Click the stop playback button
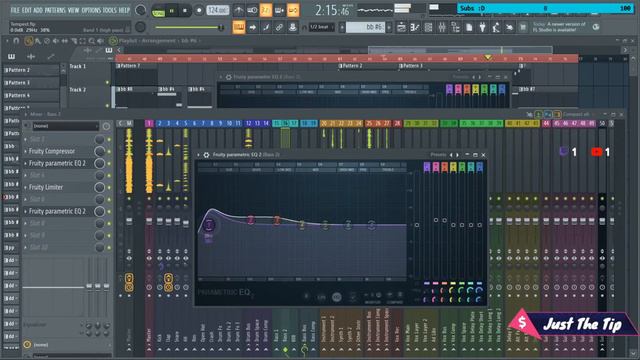 tap(185, 11)
